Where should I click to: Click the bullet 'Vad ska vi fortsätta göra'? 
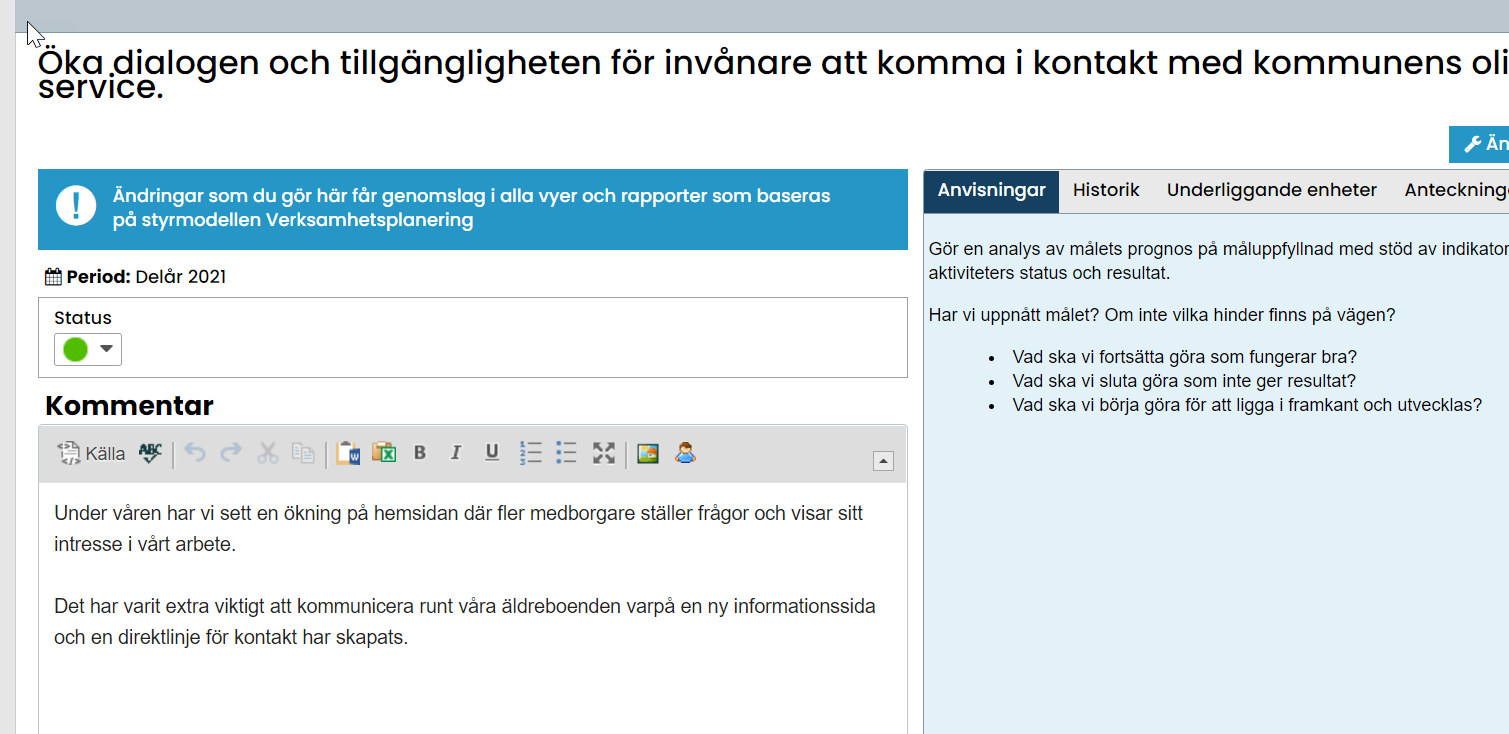coord(1184,357)
